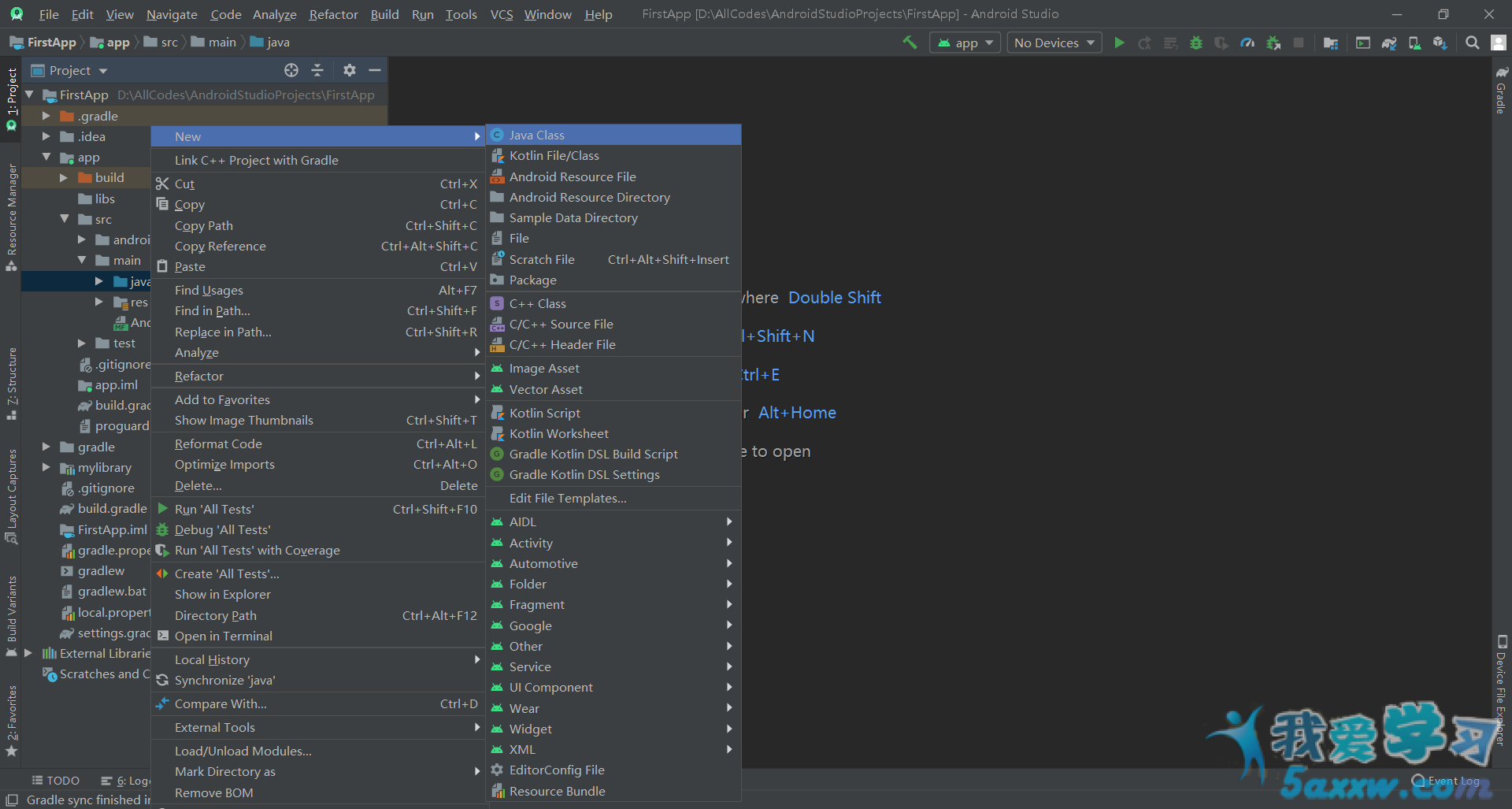The width and height of the screenshot is (1512, 809).
Task: Click the Make Project hammer icon
Action: click(910, 43)
